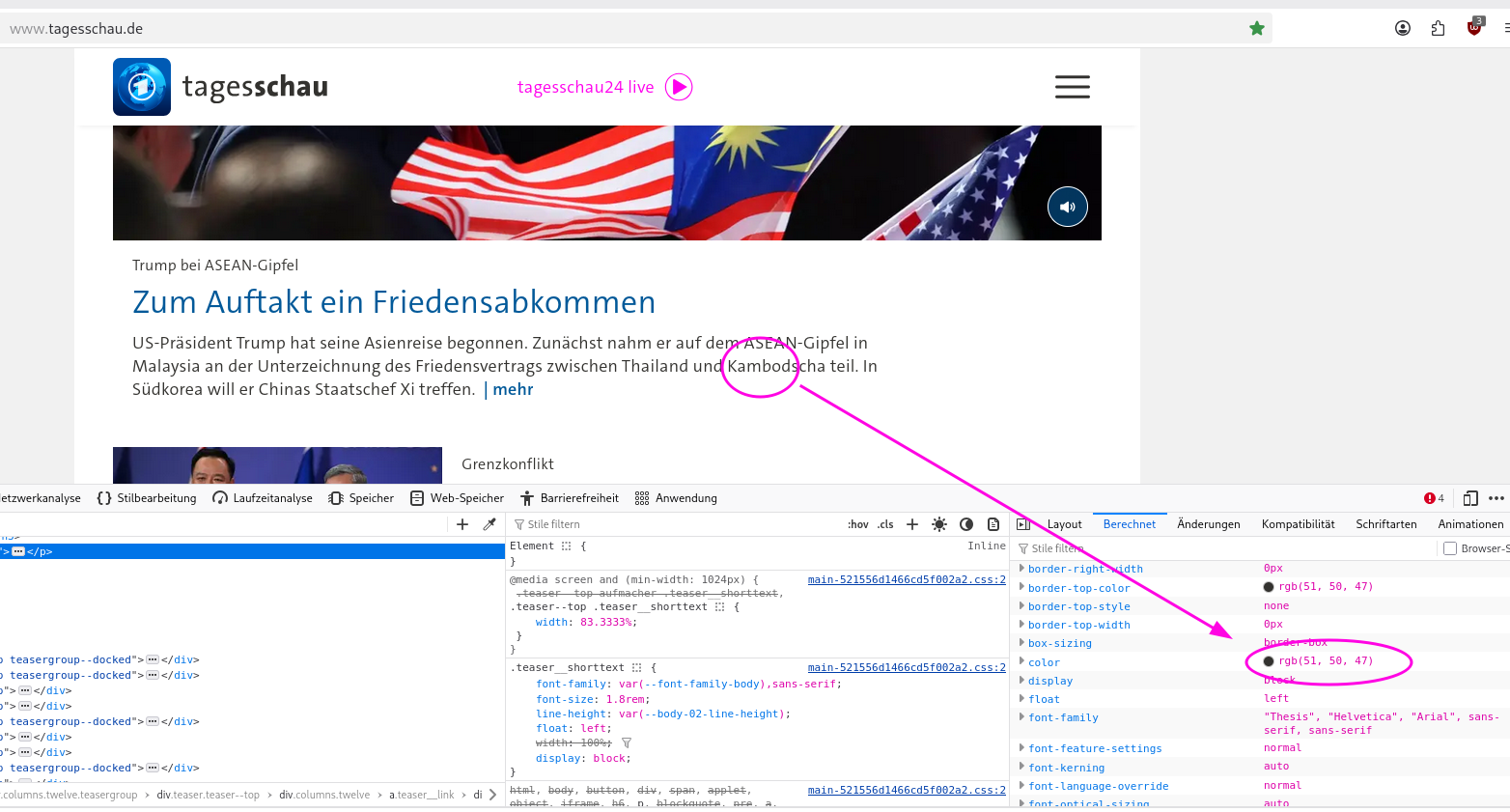Switch to the Web-Speicher devtools tab
This screenshot has height=812, width=1510.
457,498
